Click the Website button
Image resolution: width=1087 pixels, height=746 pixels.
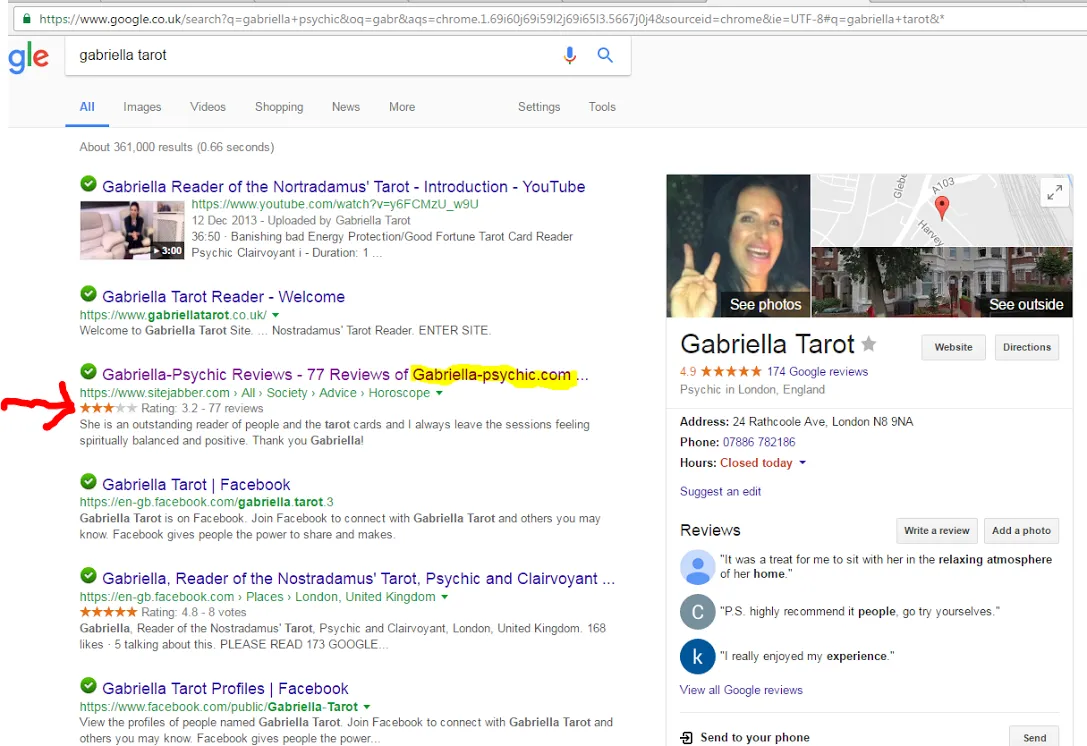953,347
